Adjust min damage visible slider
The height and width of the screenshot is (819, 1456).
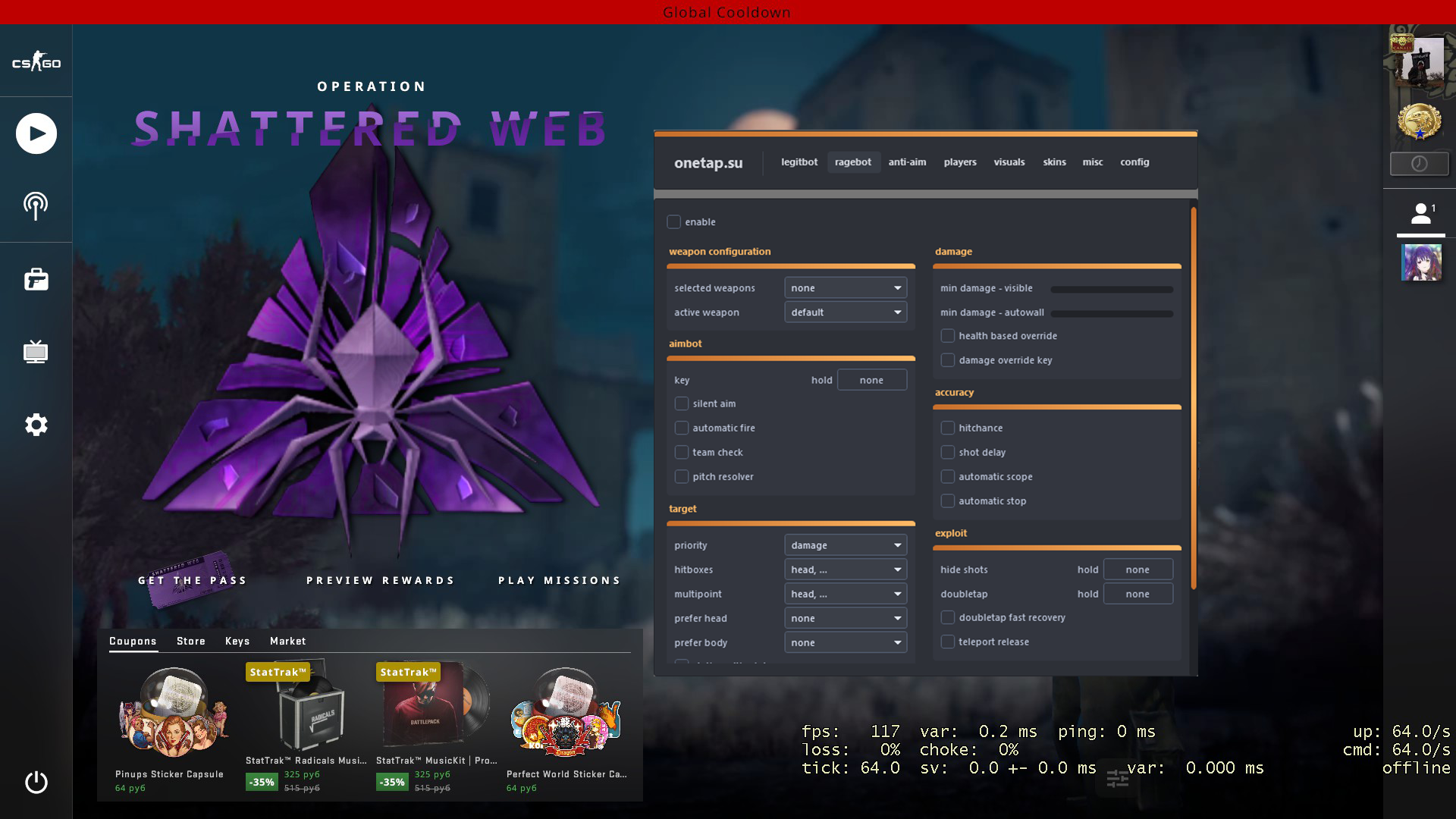pos(1112,289)
